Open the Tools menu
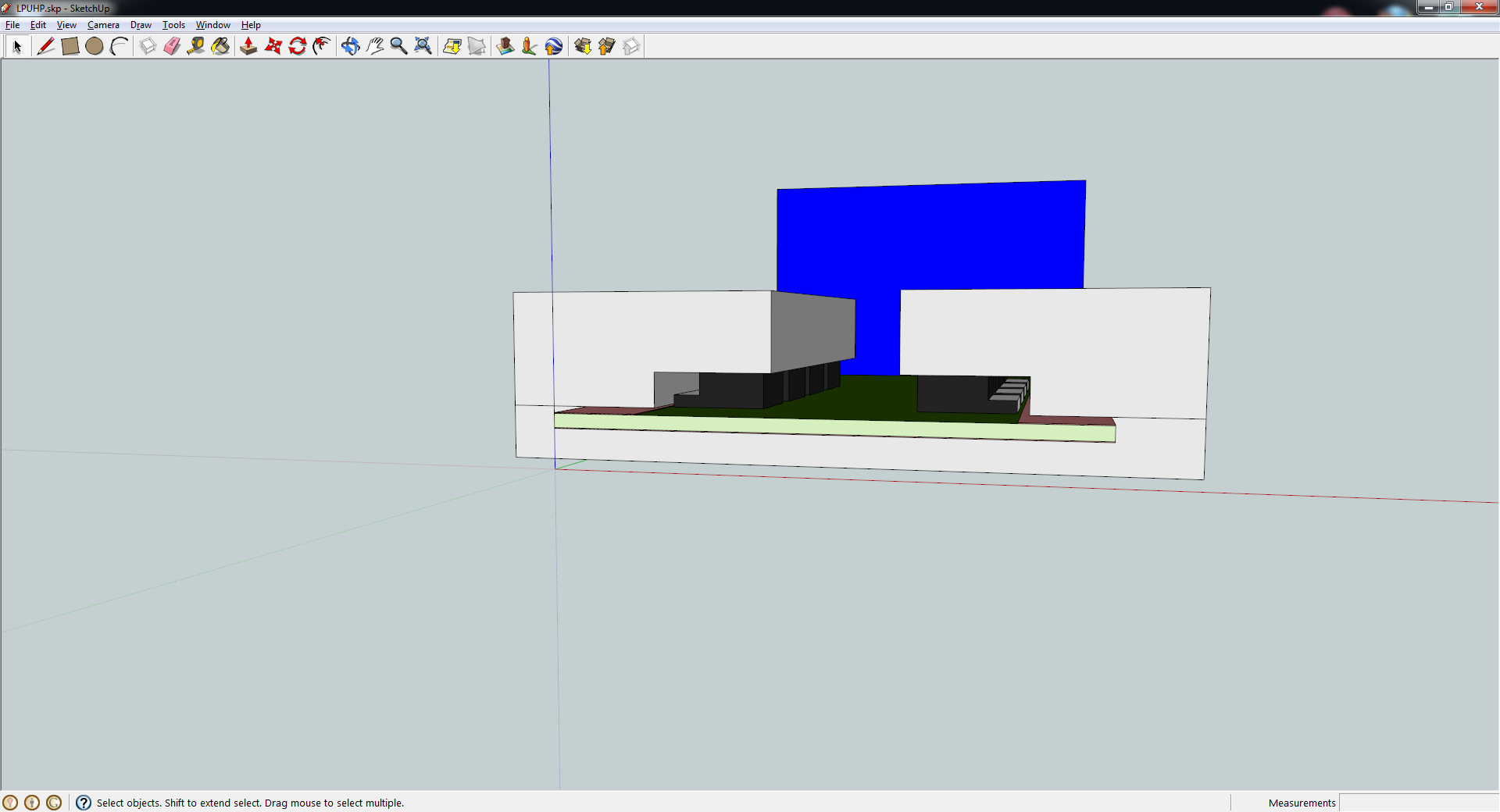Viewport: 1500px width, 812px height. point(173,25)
